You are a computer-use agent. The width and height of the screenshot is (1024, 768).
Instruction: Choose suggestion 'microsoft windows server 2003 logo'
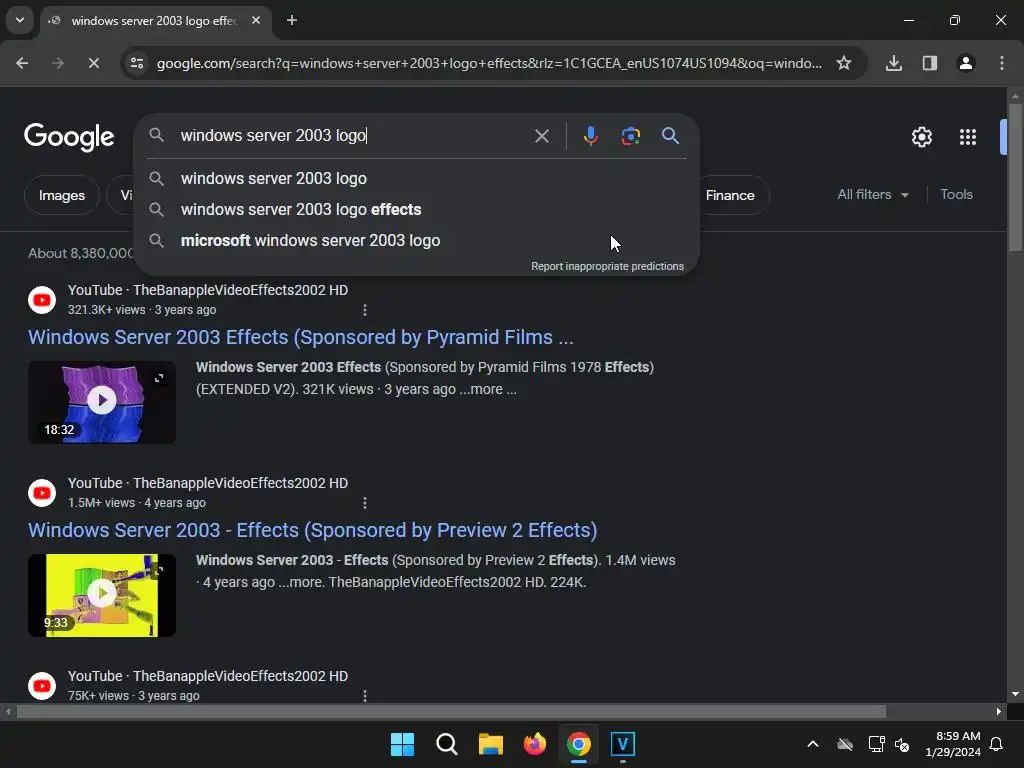click(x=416, y=240)
